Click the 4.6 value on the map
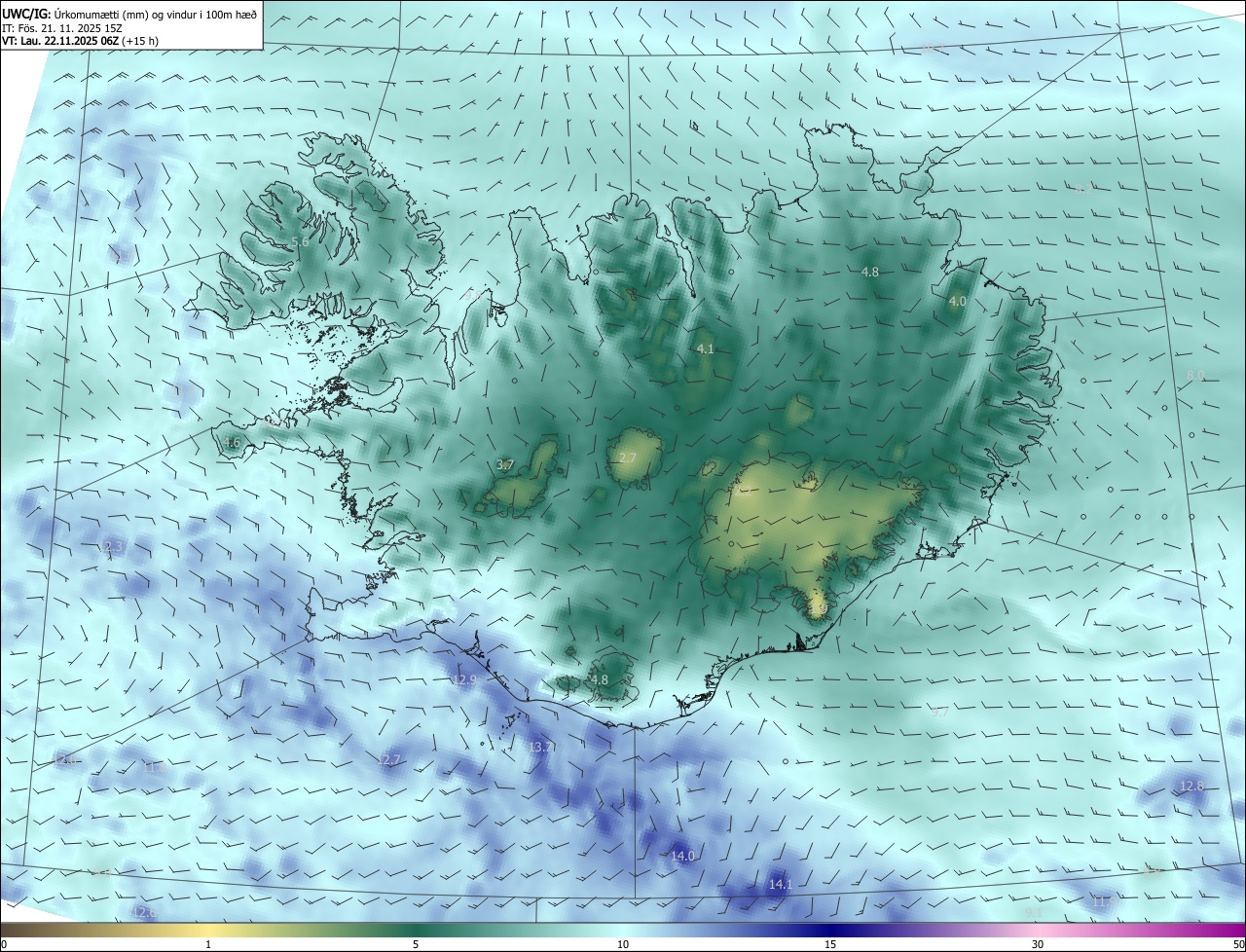This screenshot has height=952, width=1246. pyautogui.click(x=232, y=443)
